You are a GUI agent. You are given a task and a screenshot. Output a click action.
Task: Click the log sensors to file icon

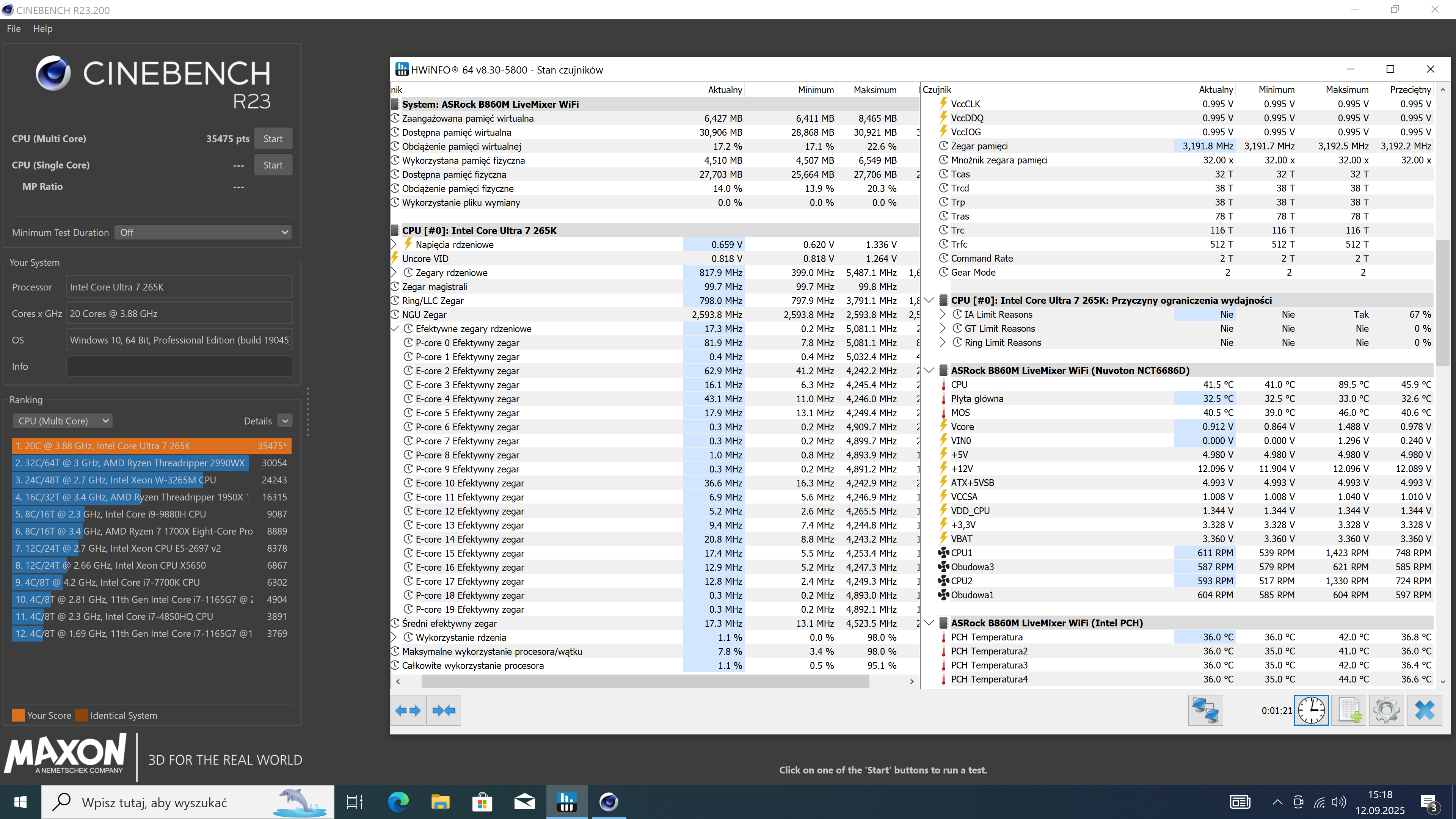tap(1349, 711)
